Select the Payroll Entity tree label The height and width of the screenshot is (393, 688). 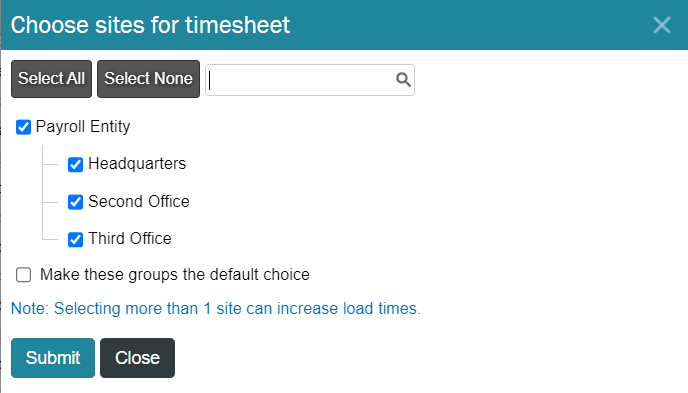pyautogui.click(x=83, y=127)
